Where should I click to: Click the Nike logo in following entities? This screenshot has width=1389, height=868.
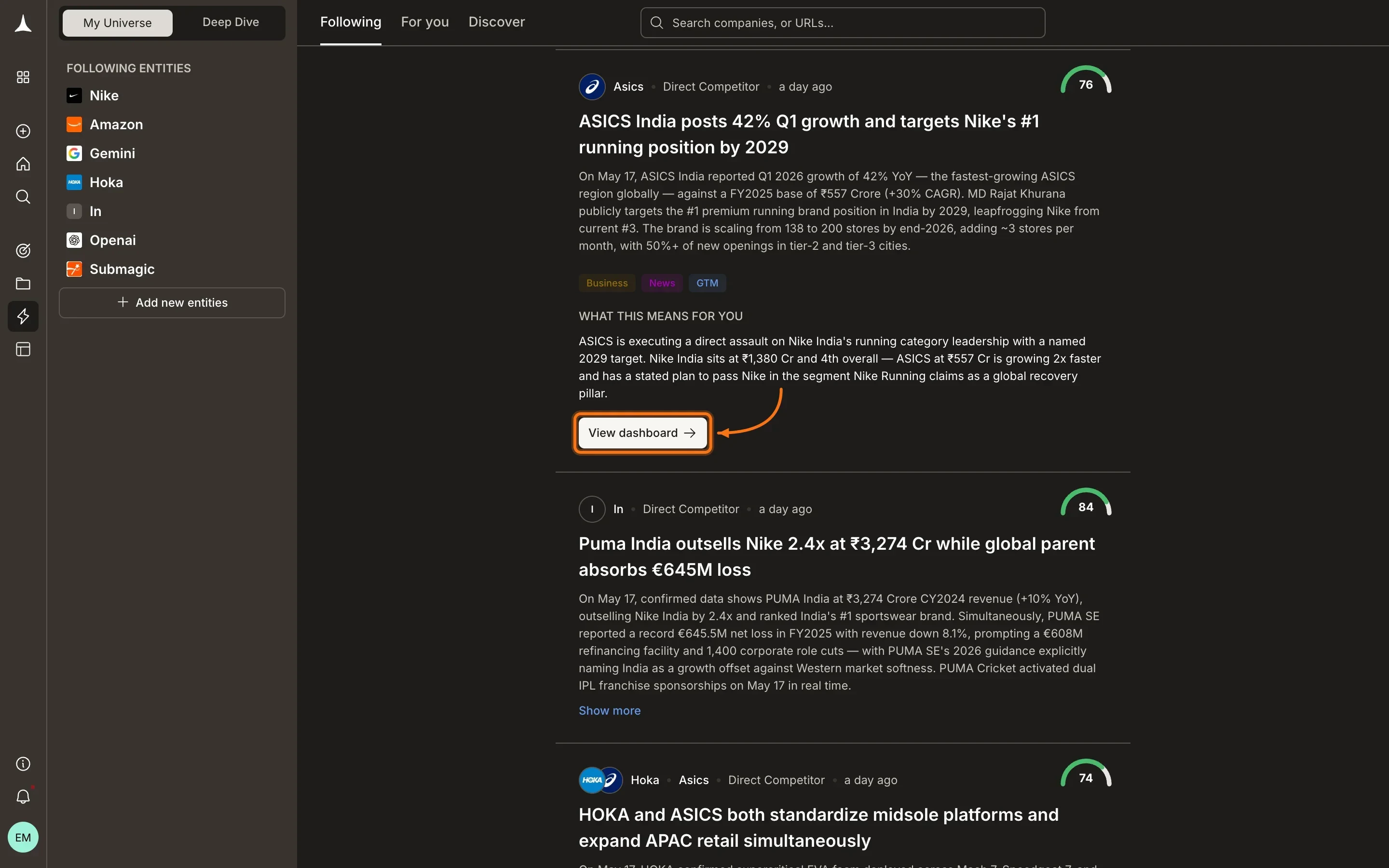click(x=74, y=96)
